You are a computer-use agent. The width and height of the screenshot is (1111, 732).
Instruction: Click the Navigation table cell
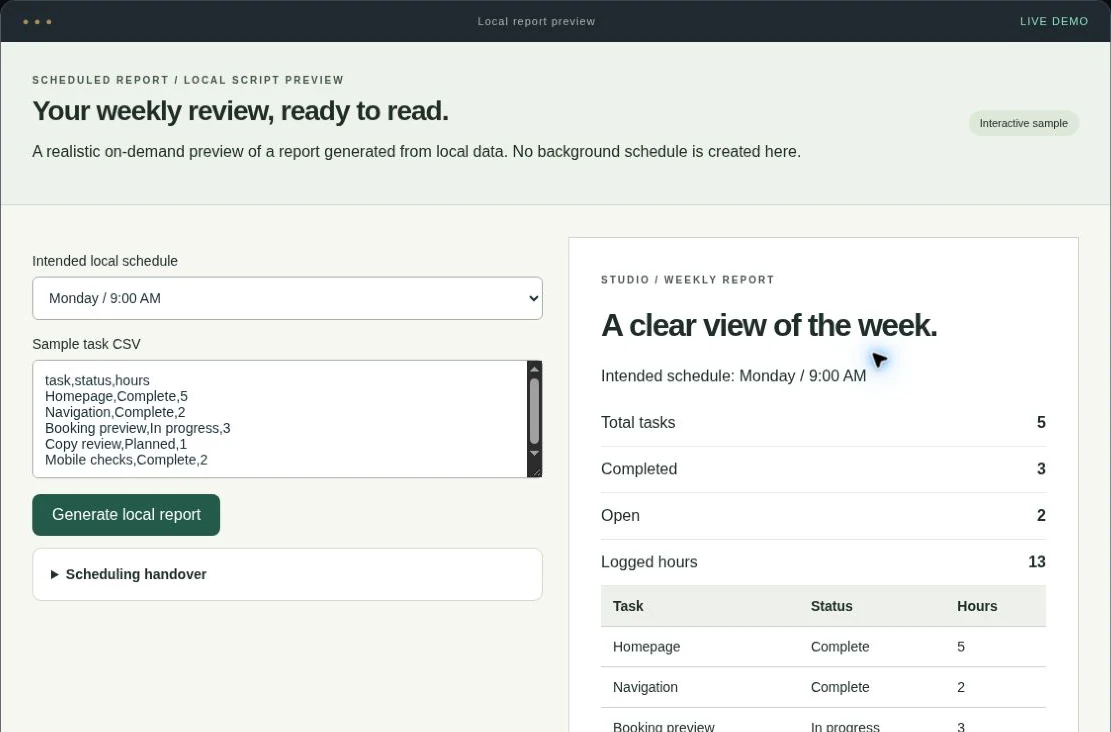[x=645, y=687]
